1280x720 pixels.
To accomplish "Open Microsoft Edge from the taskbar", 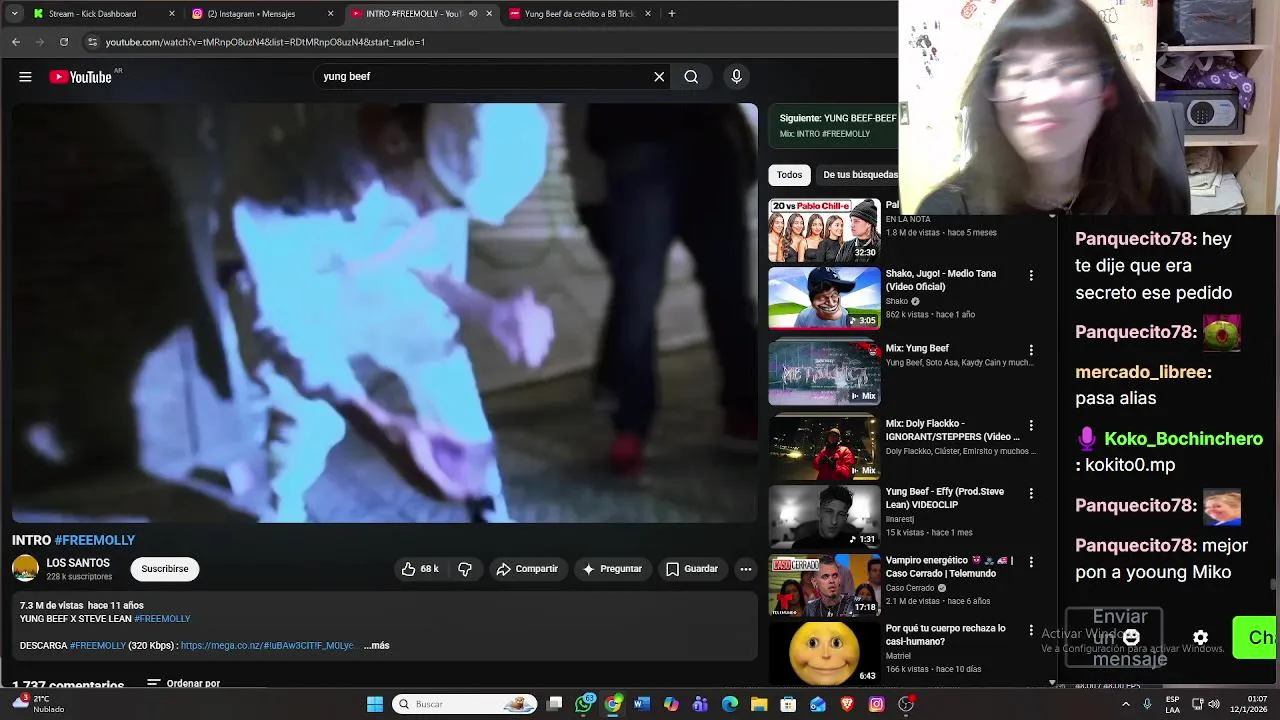I will point(730,704).
